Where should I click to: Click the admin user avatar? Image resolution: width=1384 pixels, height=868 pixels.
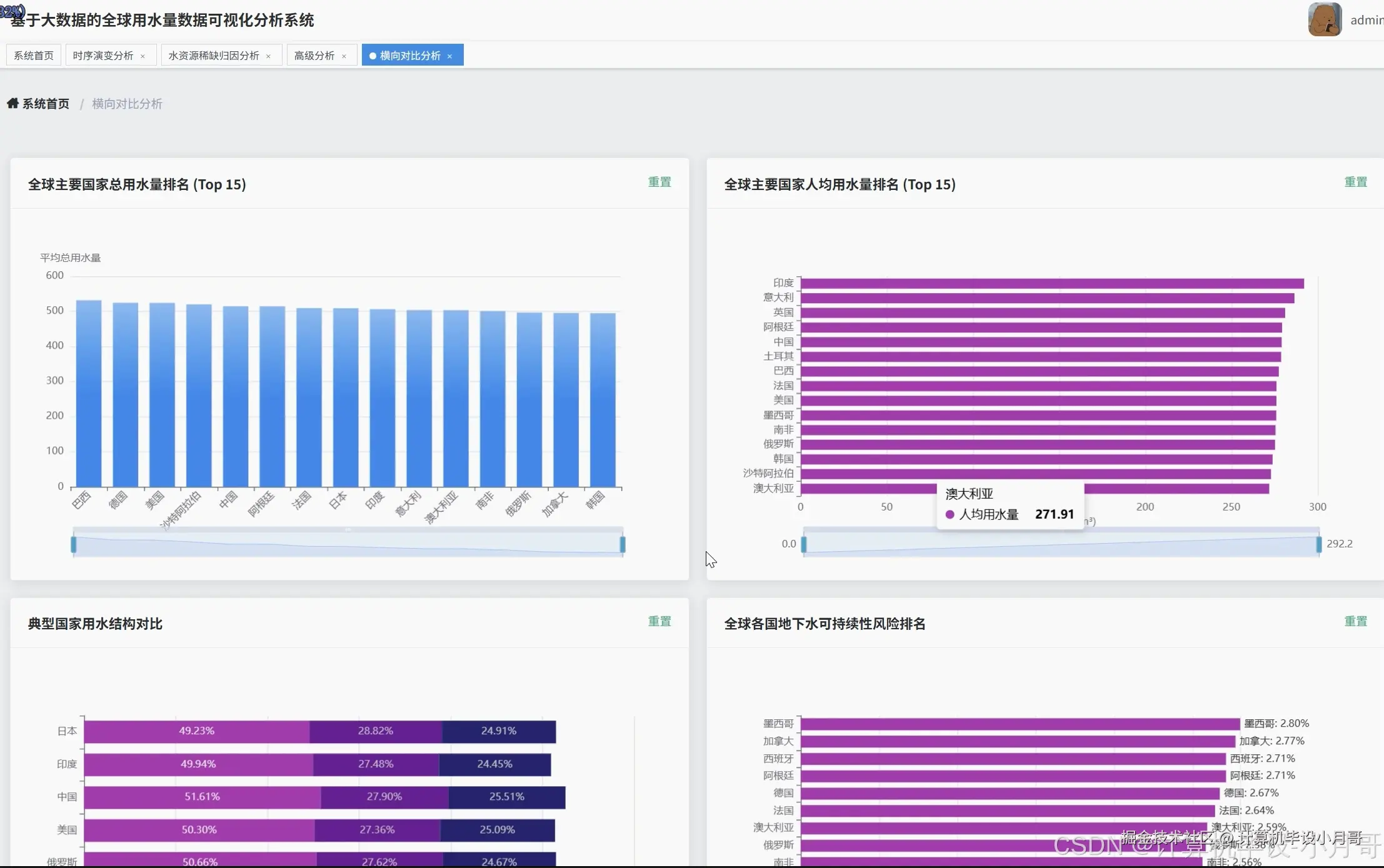[x=1324, y=20]
